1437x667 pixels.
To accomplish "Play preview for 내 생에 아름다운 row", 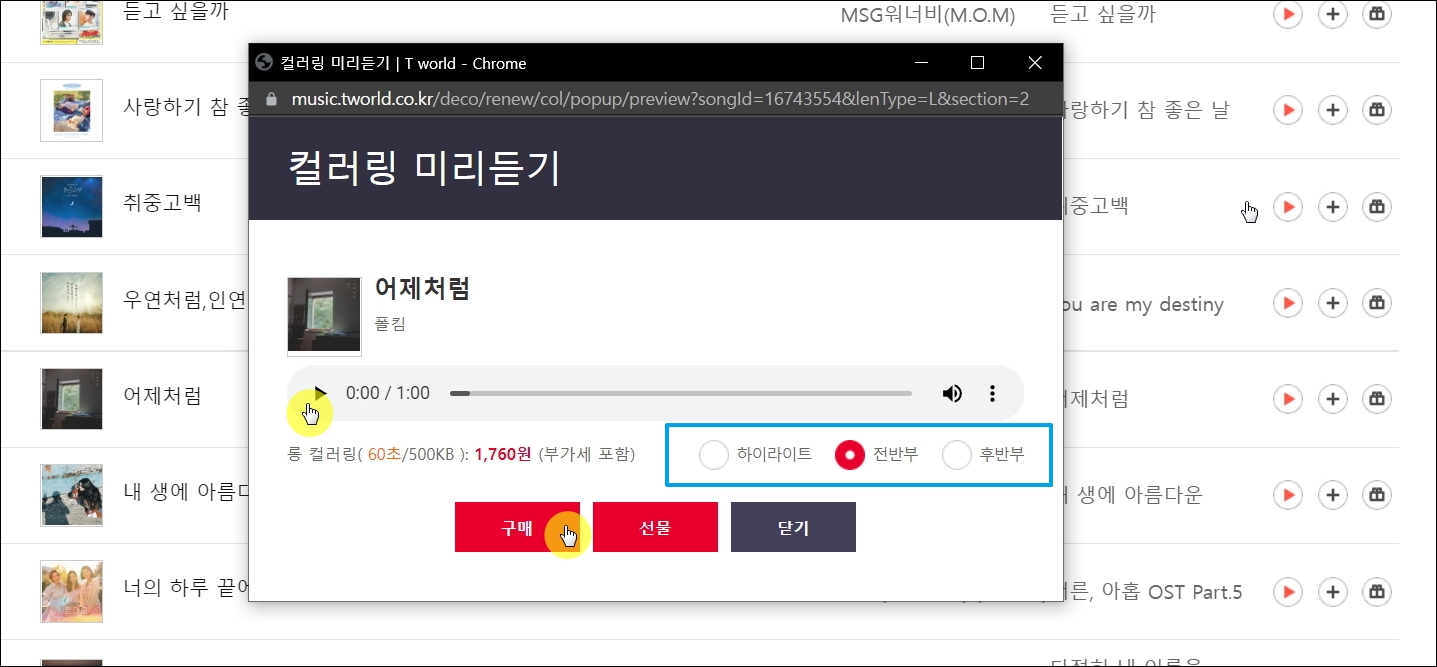I will point(1288,495).
